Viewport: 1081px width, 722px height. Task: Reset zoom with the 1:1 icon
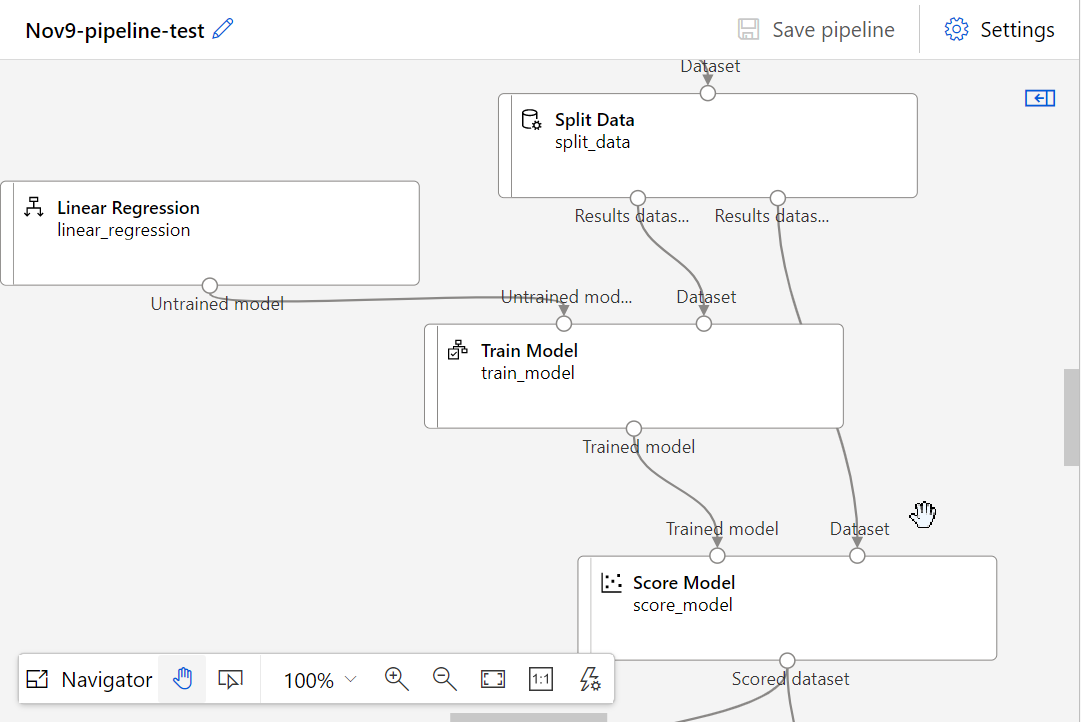[540, 679]
